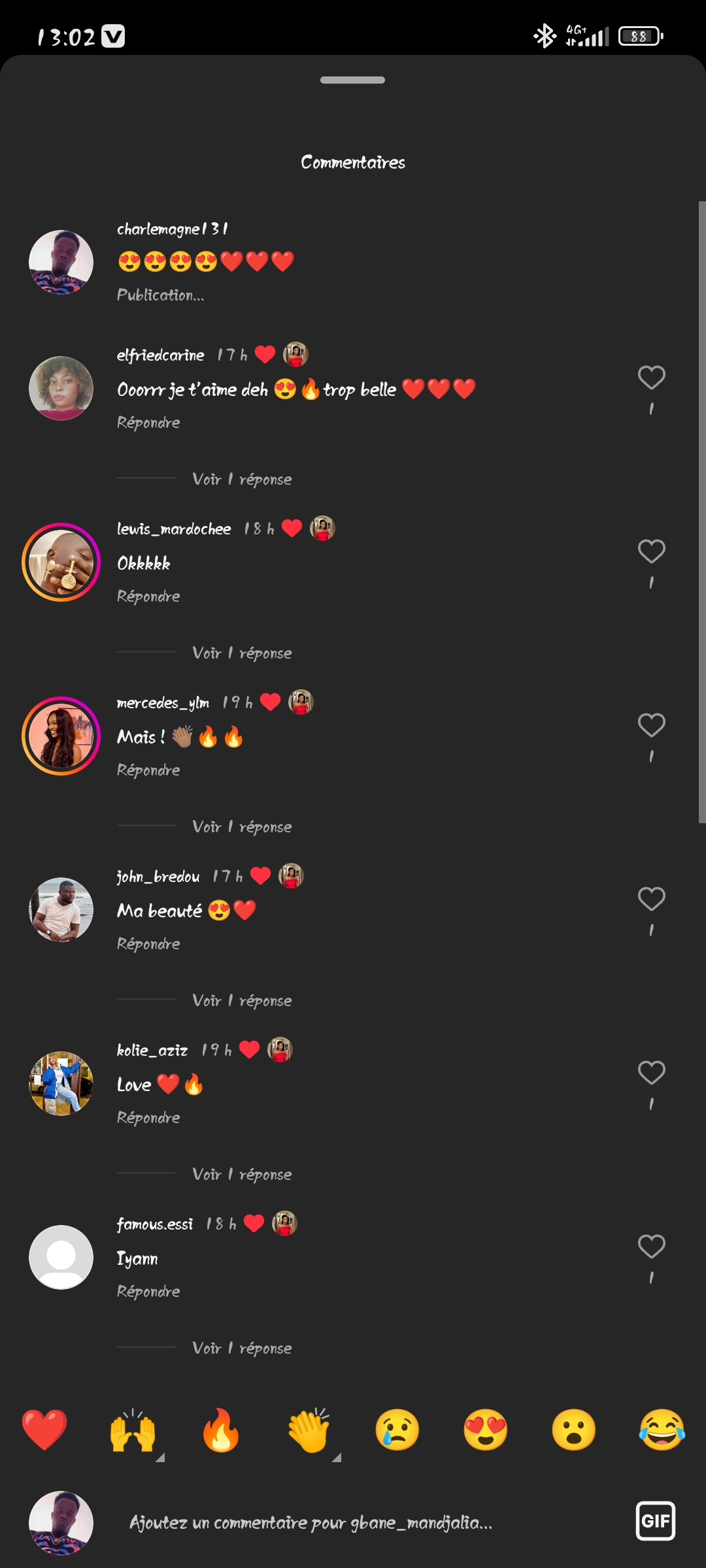Expand the reply under elfriedcarine's comment
This screenshot has width=706, height=1568.
pyautogui.click(x=242, y=480)
